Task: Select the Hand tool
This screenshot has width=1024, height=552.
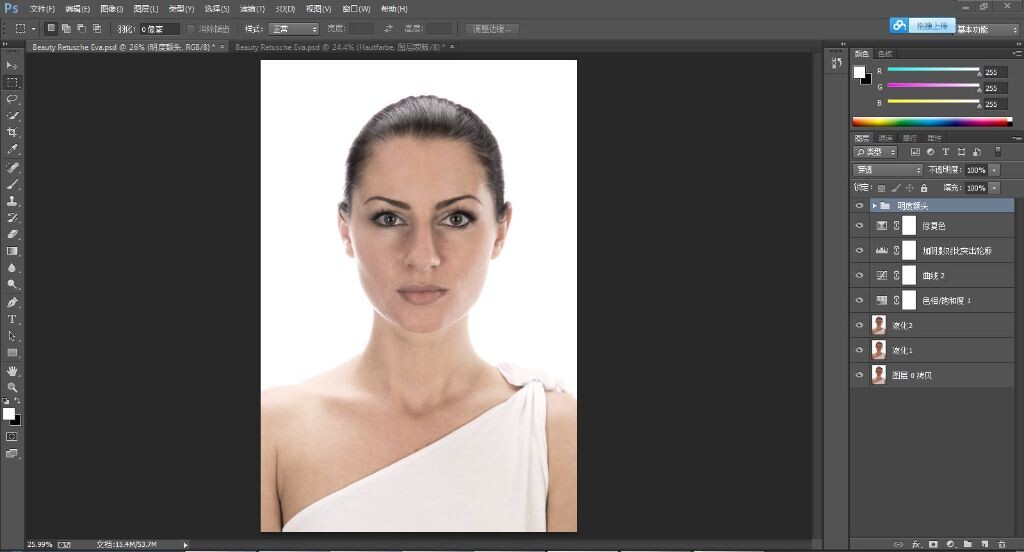Action: [x=12, y=370]
